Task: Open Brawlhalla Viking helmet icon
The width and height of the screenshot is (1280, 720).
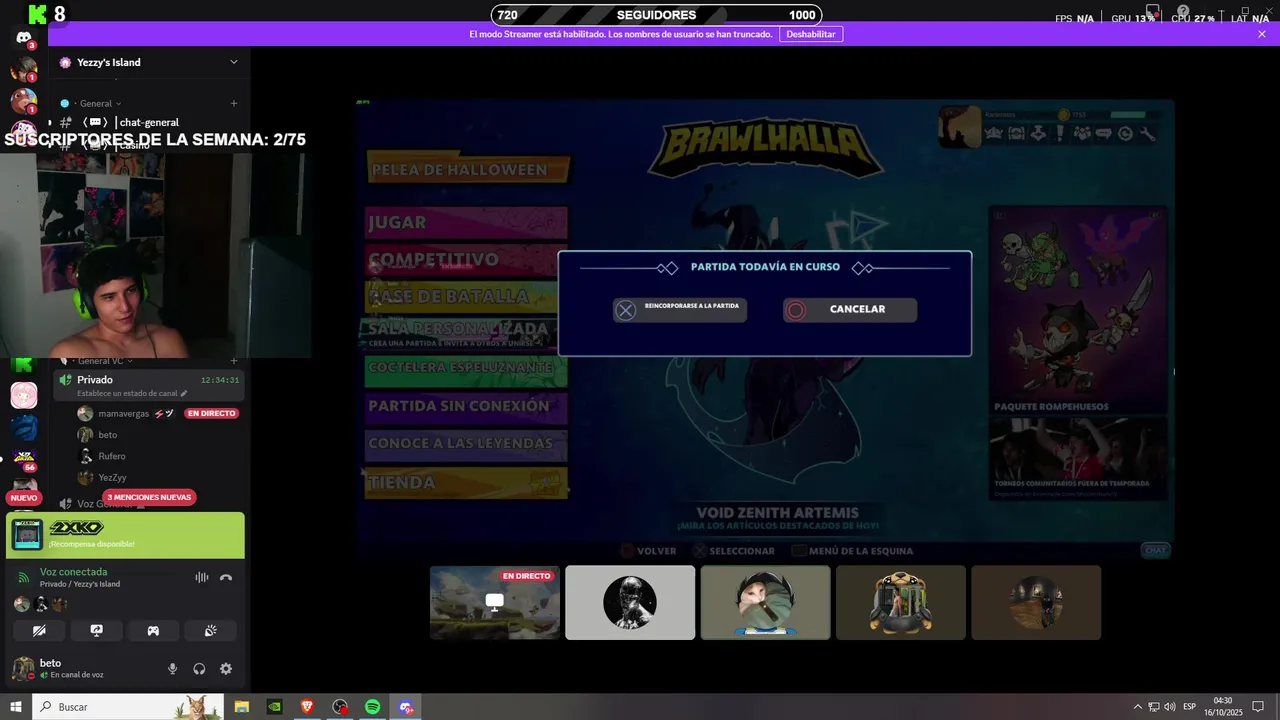Action: pos(994,134)
